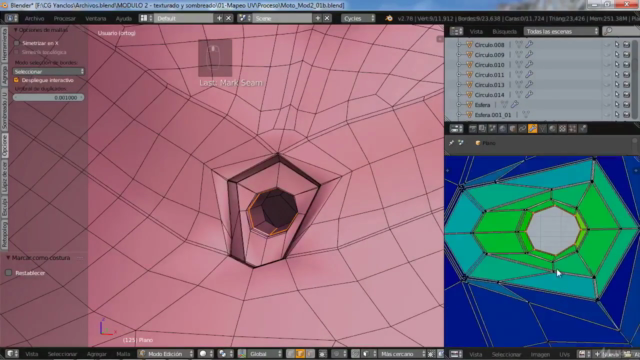Open the Ventana menu
Viewport: 640px width, 360px height.
click(x=96, y=18)
